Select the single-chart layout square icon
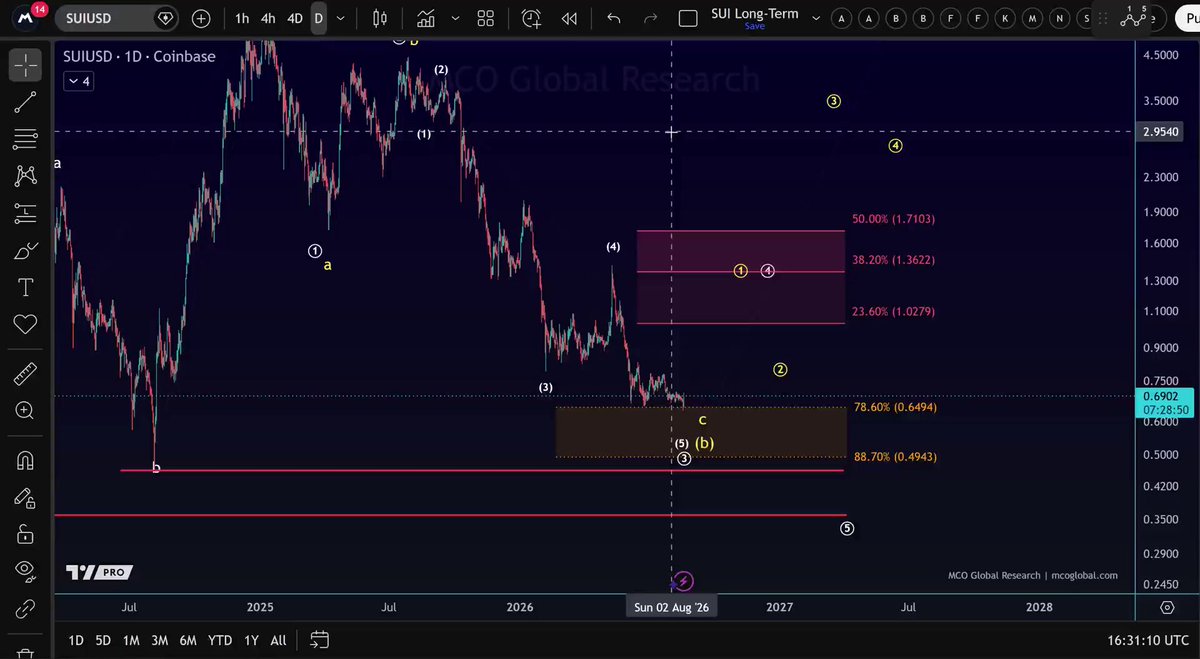1200x659 pixels. [688, 18]
